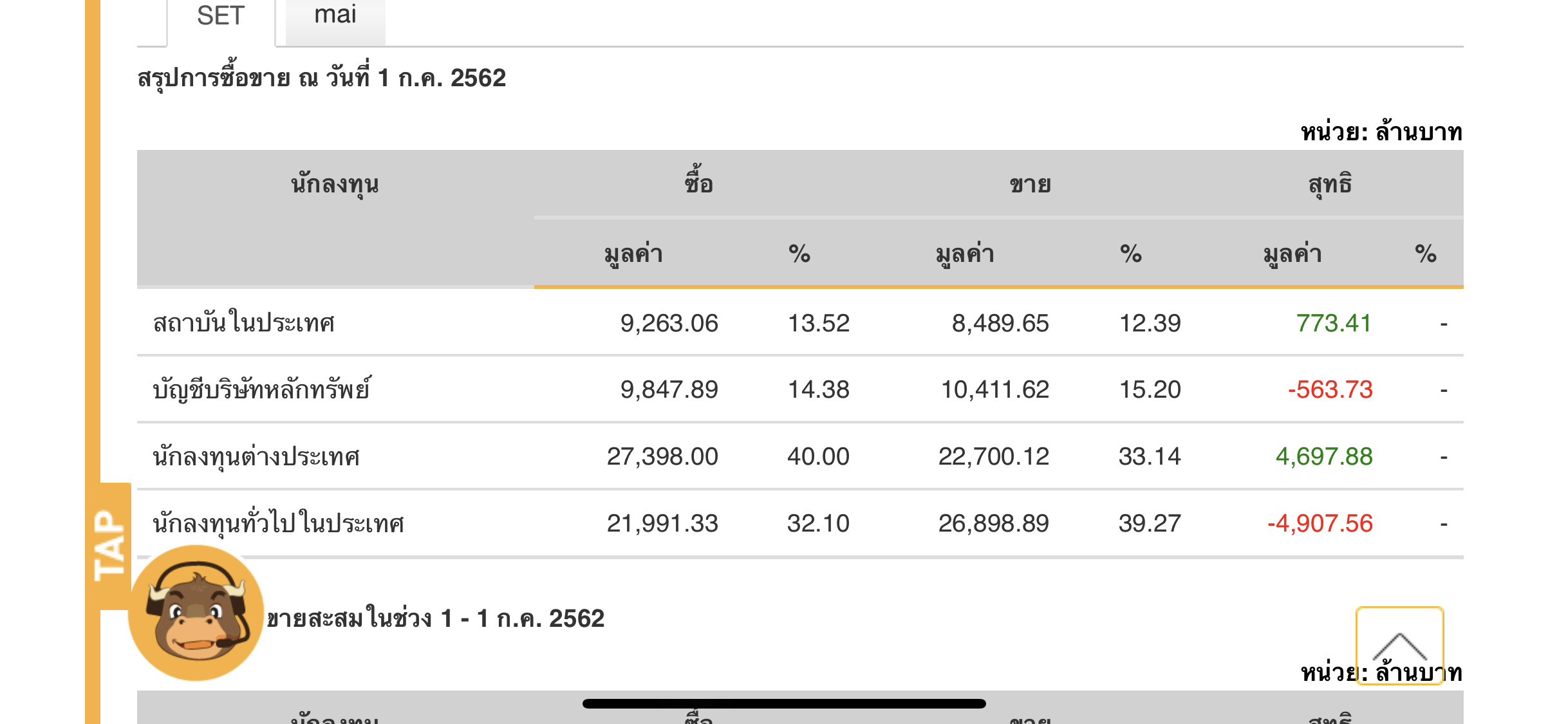Viewport: 1568px width, 724px height.
Task: Click the green 4,697.88 net value
Action: 1323,457
